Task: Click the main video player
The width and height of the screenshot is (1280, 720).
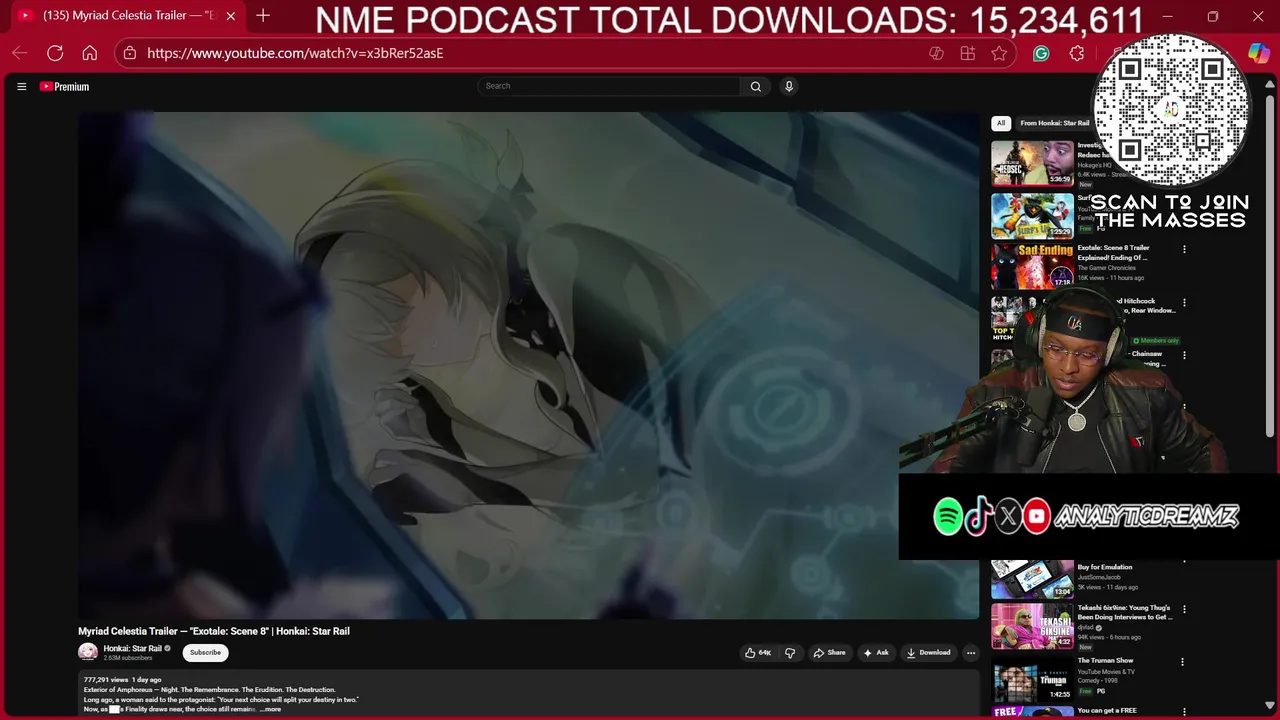Action: click(528, 365)
